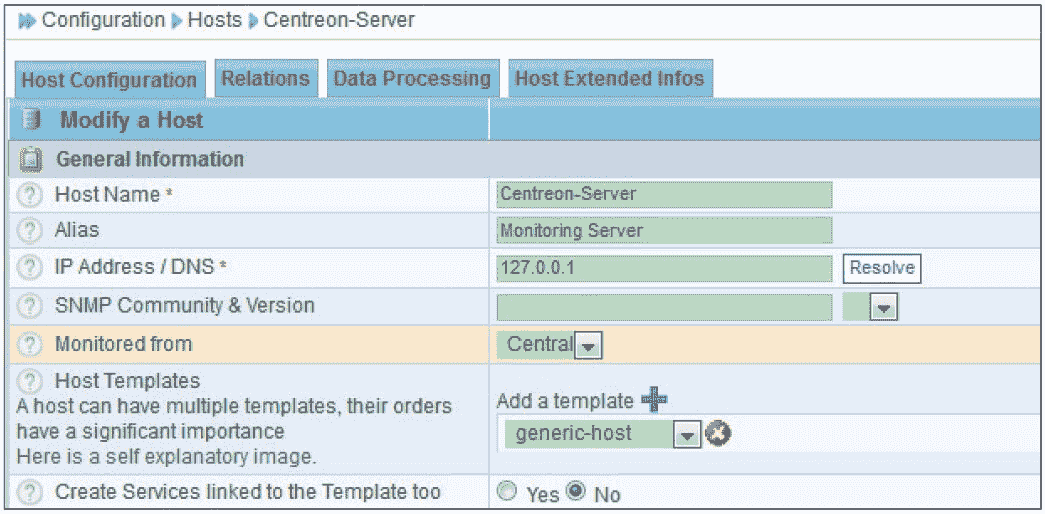The width and height of the screenshot is (1045, 514).
Task: Select Yes for Create Services linked to Template
Action: tap(507, 492)
